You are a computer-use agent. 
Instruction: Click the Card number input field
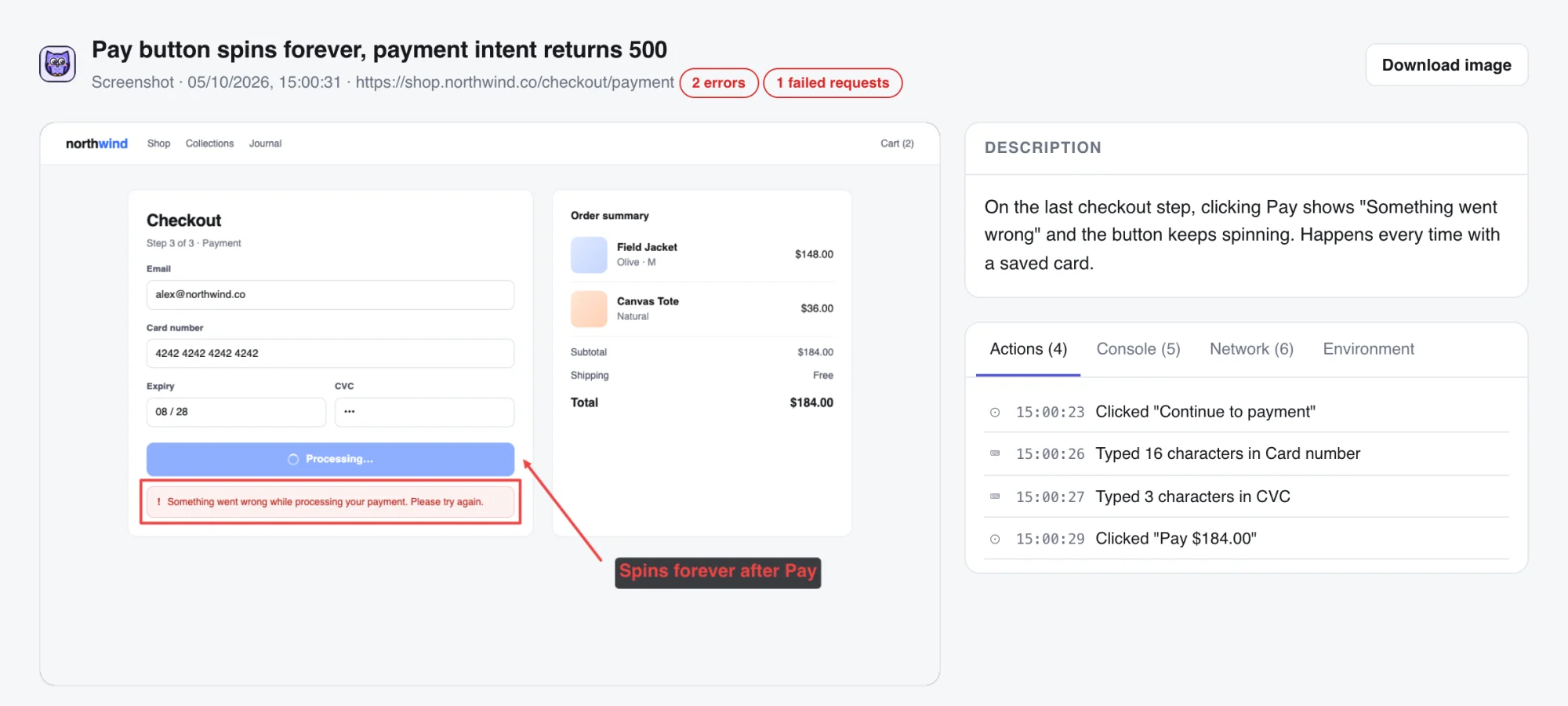pyautogui.click(x=330, y=353)
